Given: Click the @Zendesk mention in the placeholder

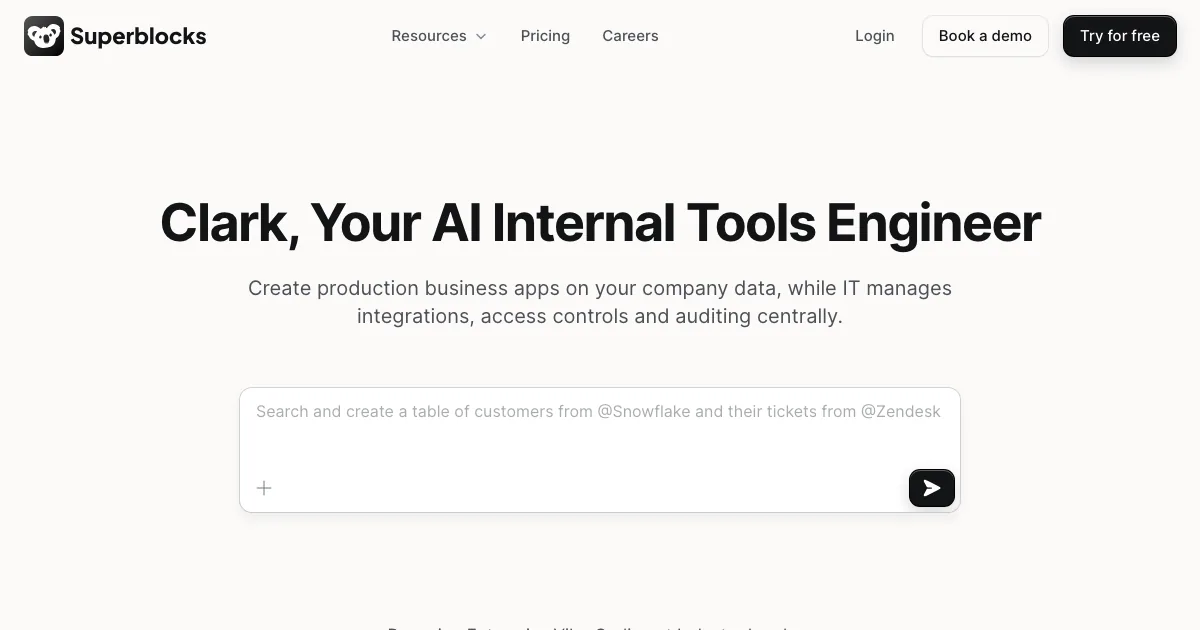Looking at the screenshot, I should point(900,411).
